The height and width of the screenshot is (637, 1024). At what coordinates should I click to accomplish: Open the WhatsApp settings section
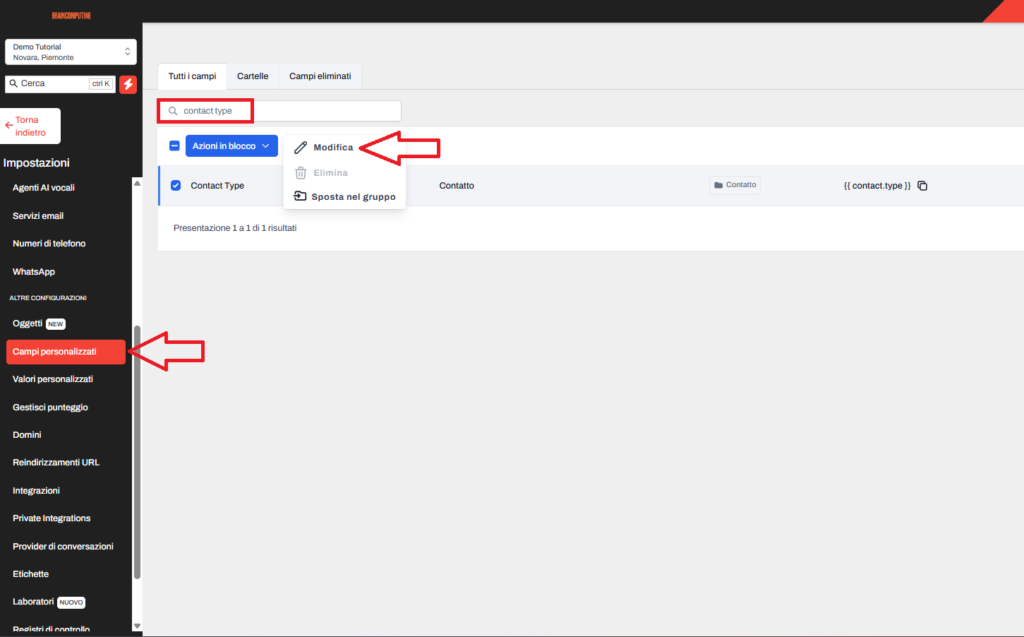(34, 272)
